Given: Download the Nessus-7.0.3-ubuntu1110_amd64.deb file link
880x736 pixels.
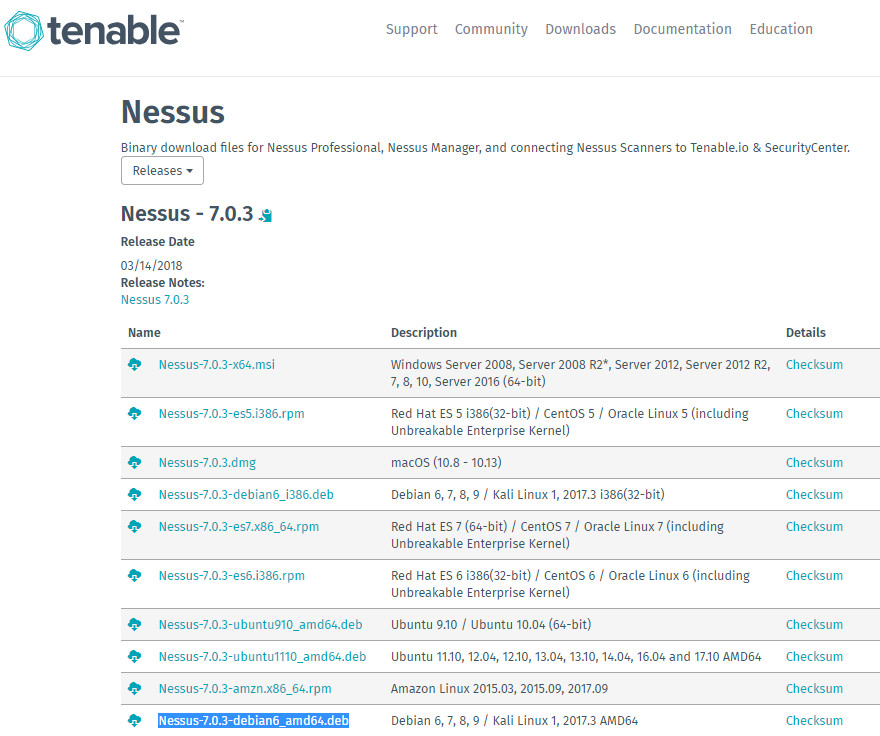Looking at the screenshot, I should 262,657.
